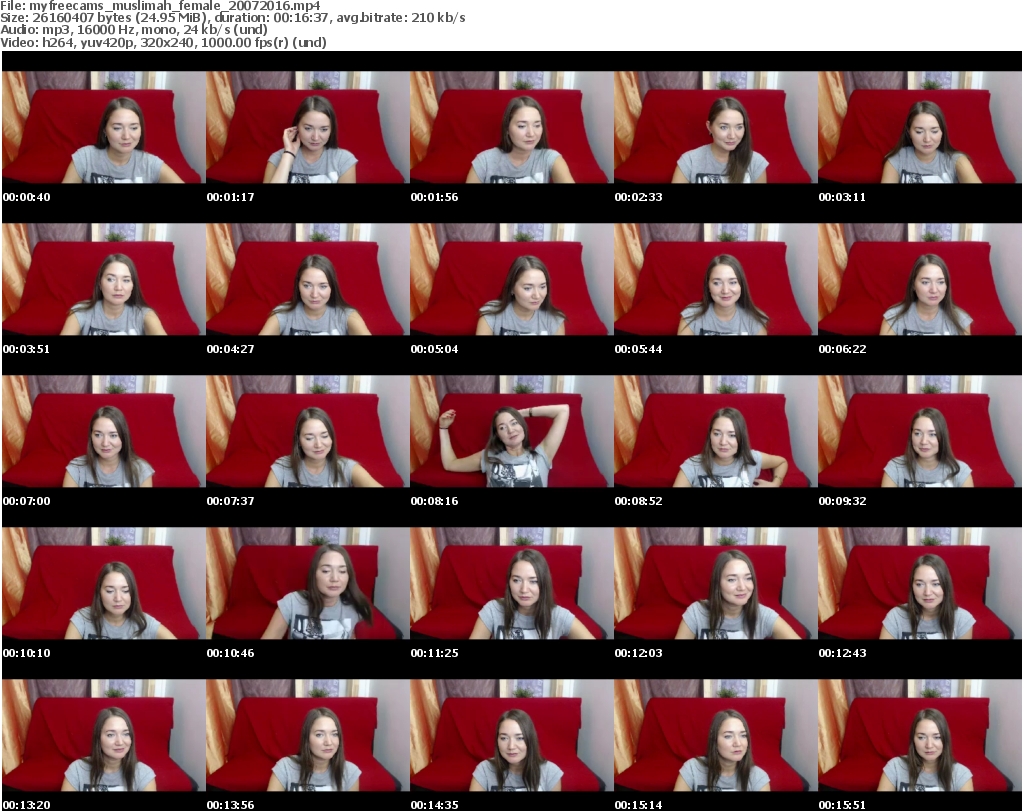The width and height of the screenshot is (1024, 811).
Task: Select the thumbnail frame at 00:03:51
Action: tap(103, 279)
